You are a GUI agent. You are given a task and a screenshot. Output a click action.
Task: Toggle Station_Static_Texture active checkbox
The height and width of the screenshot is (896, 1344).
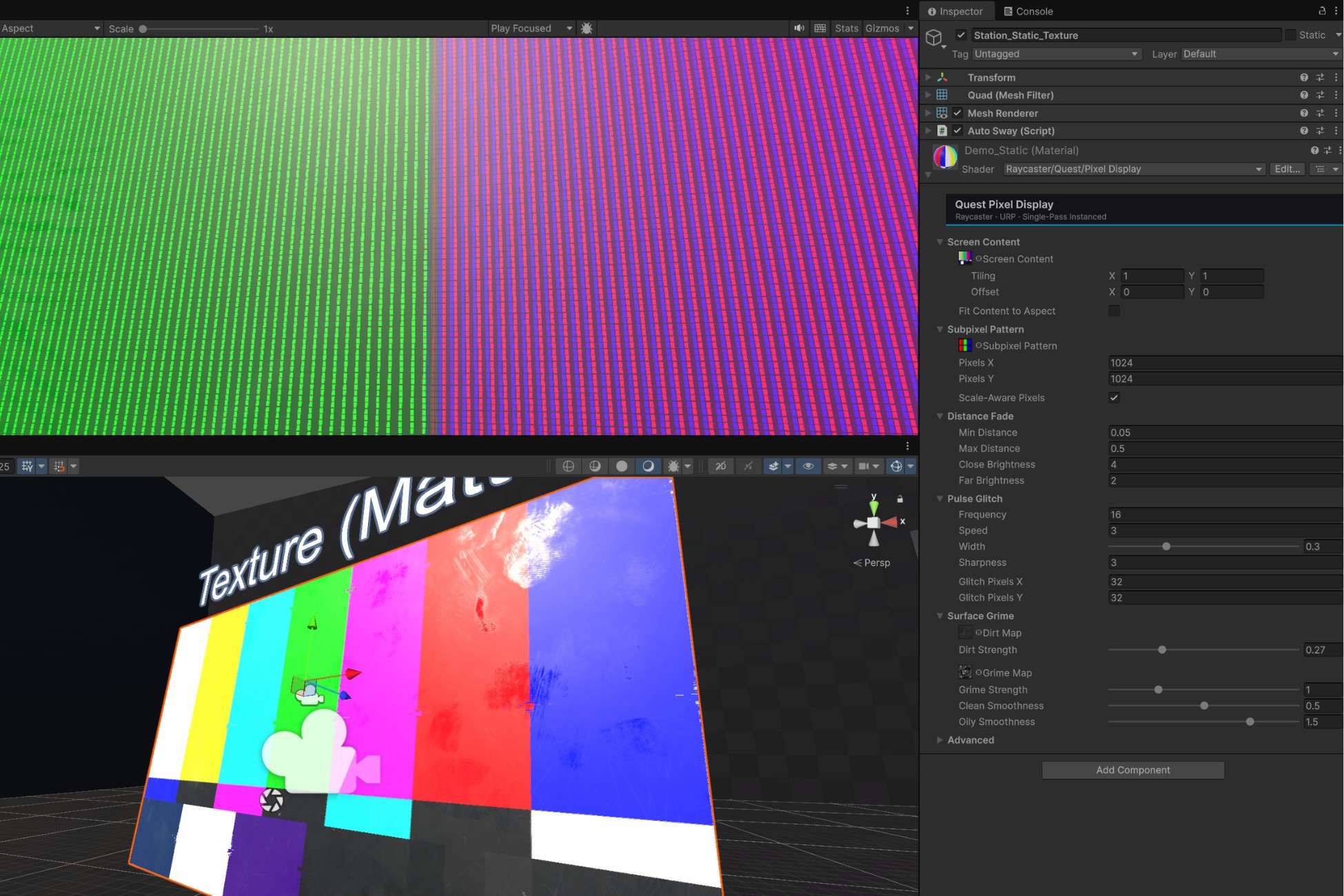(x=961, y=35)
